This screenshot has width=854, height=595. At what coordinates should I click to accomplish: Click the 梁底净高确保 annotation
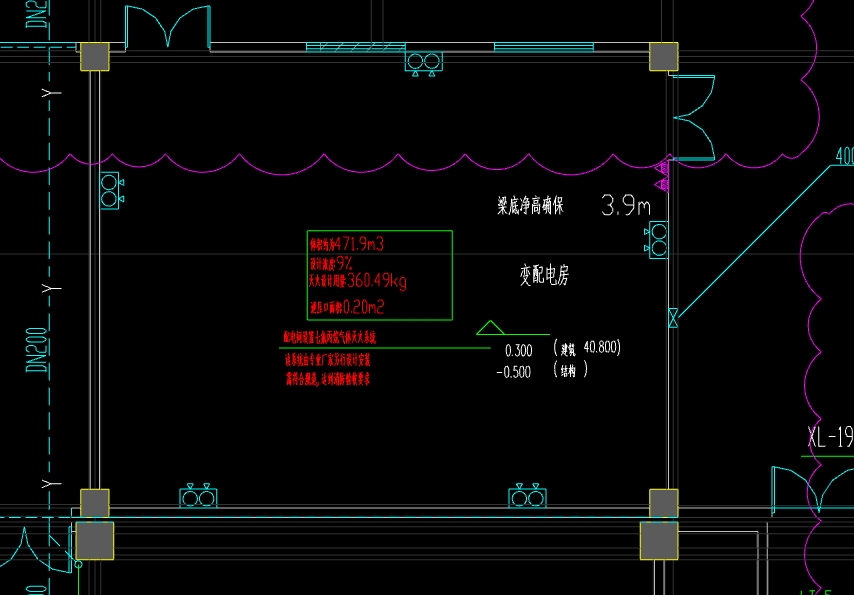pyautogui.click(x=530, y=206)
